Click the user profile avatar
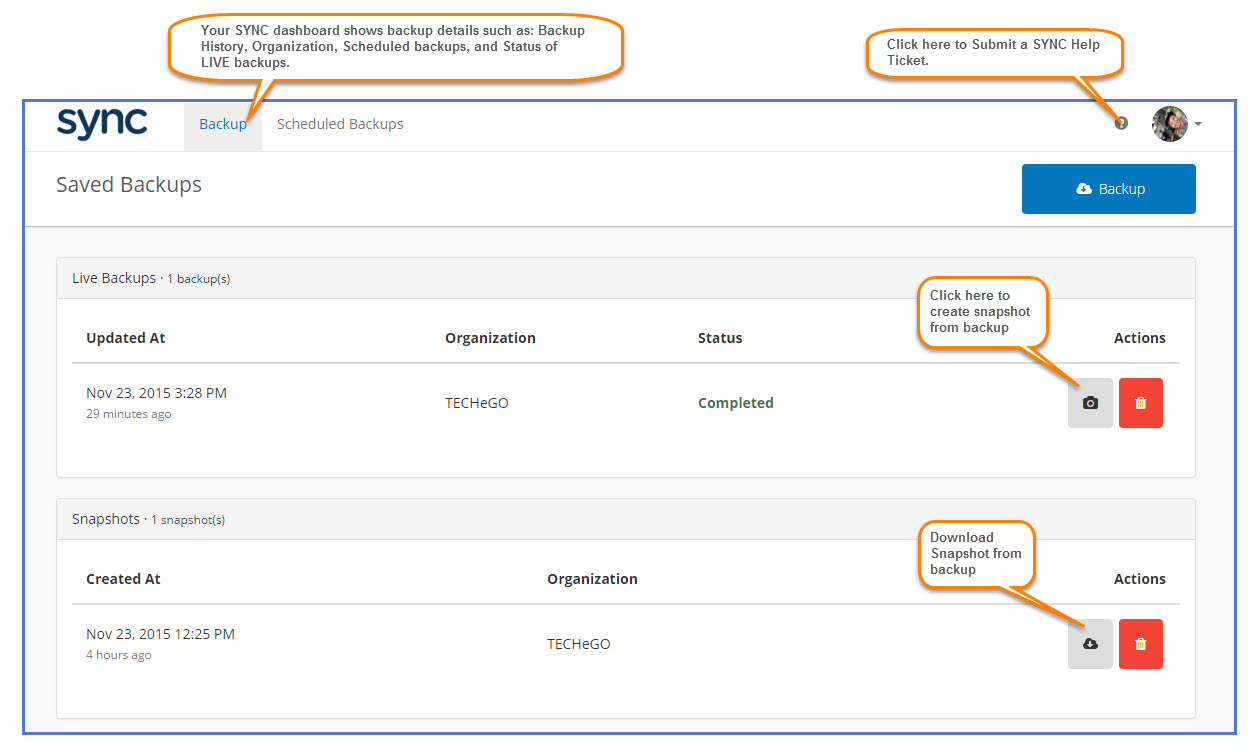 point(1169,124)
